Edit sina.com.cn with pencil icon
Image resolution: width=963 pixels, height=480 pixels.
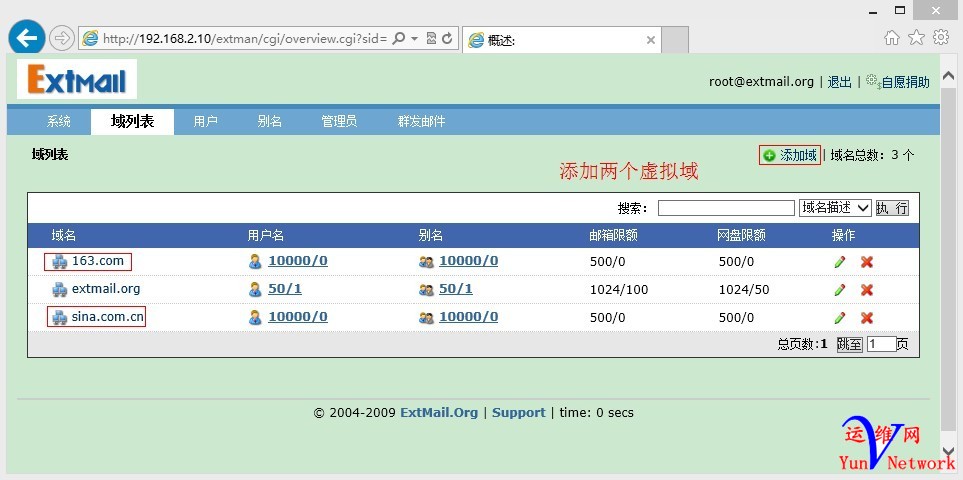pyautogui.click(x=840, y=318)
